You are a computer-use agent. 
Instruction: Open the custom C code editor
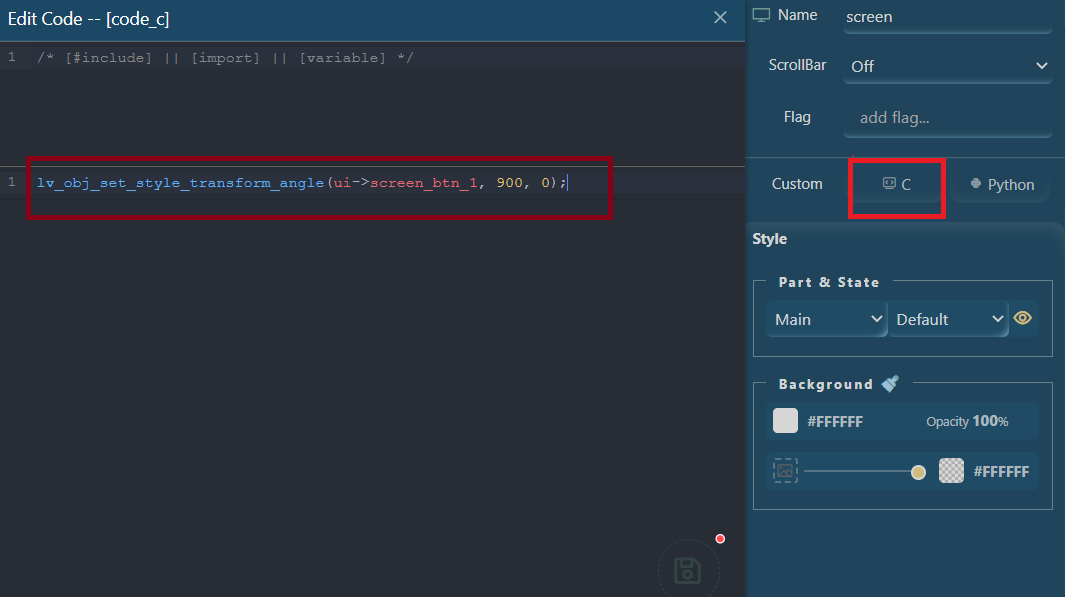pos(896,184)
